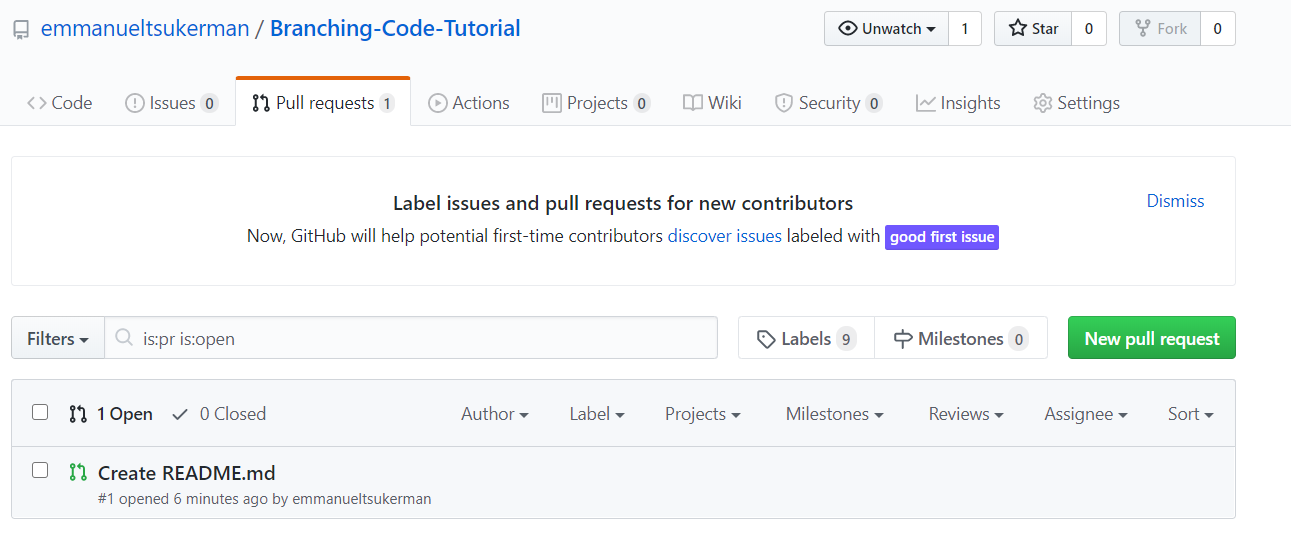Open the Sort dropdown
Viewport: 1291px width, 549px height.
click(x=1190, y=414)
